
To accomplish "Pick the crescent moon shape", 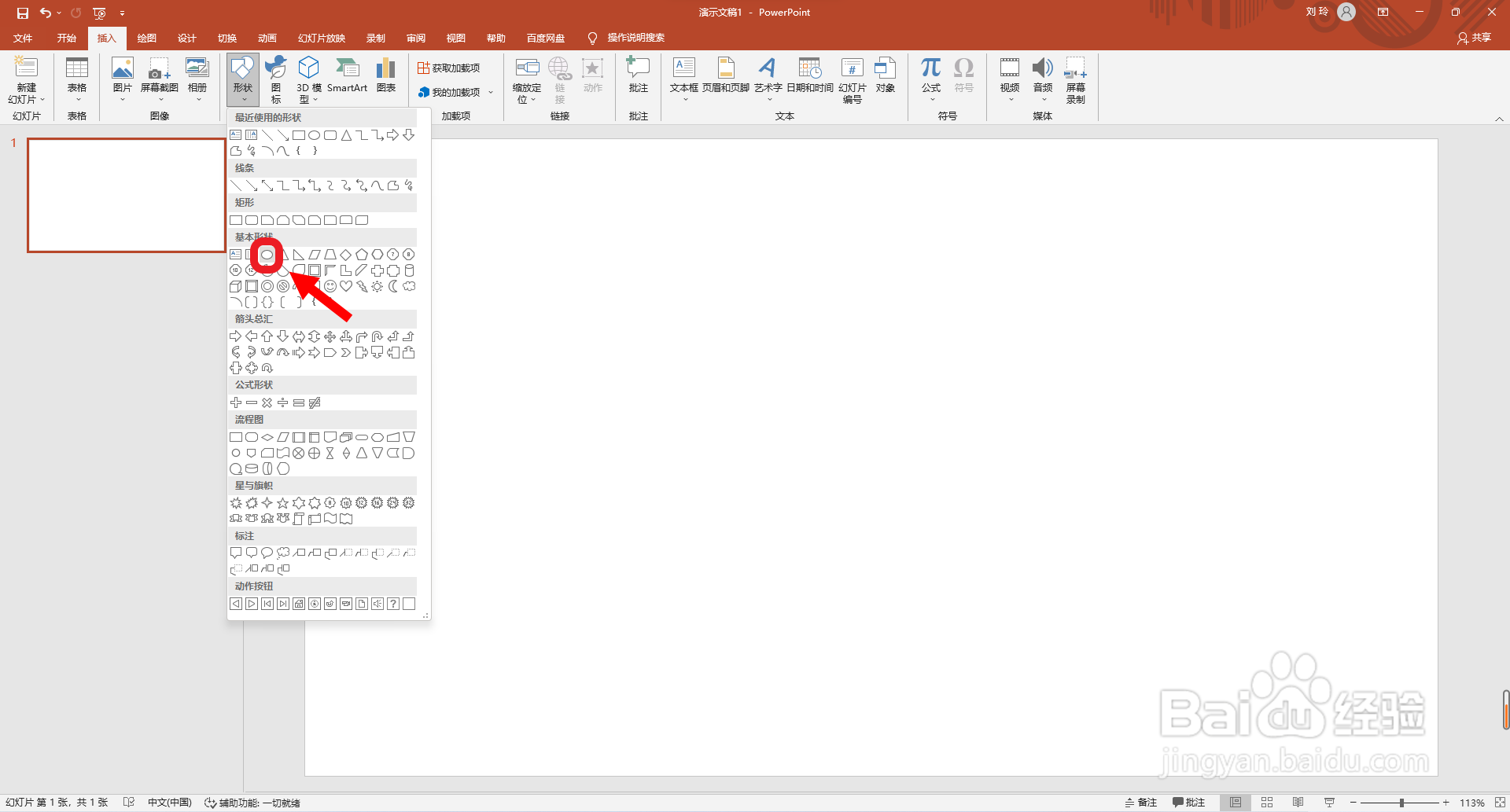I will [x=393, y=286].
